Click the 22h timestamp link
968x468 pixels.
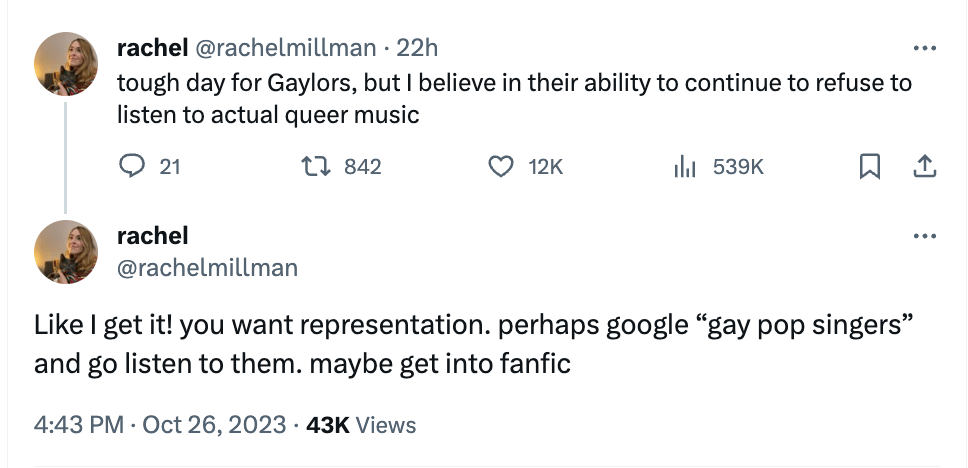click(417, 47)
